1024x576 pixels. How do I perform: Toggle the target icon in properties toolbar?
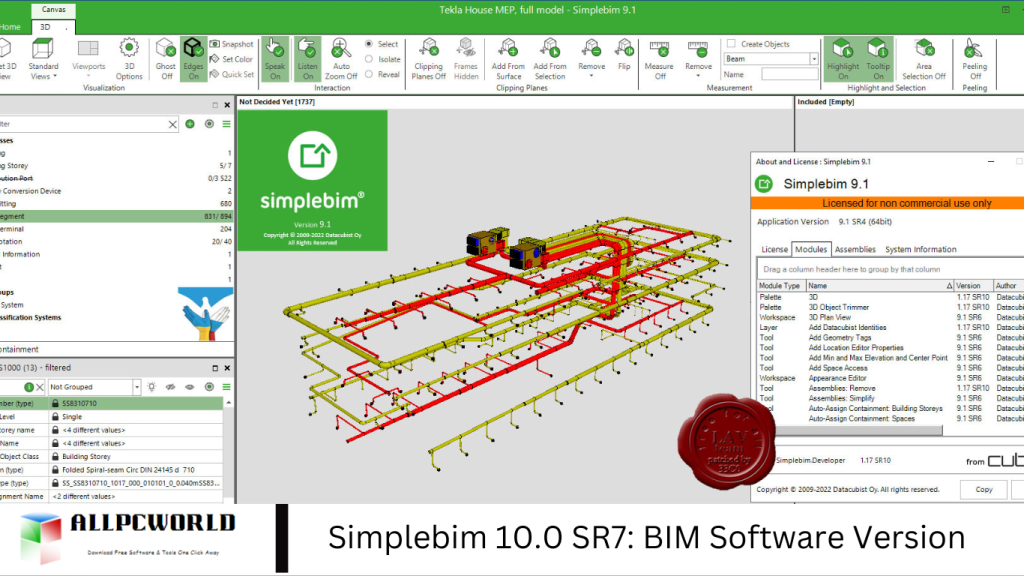209,387
